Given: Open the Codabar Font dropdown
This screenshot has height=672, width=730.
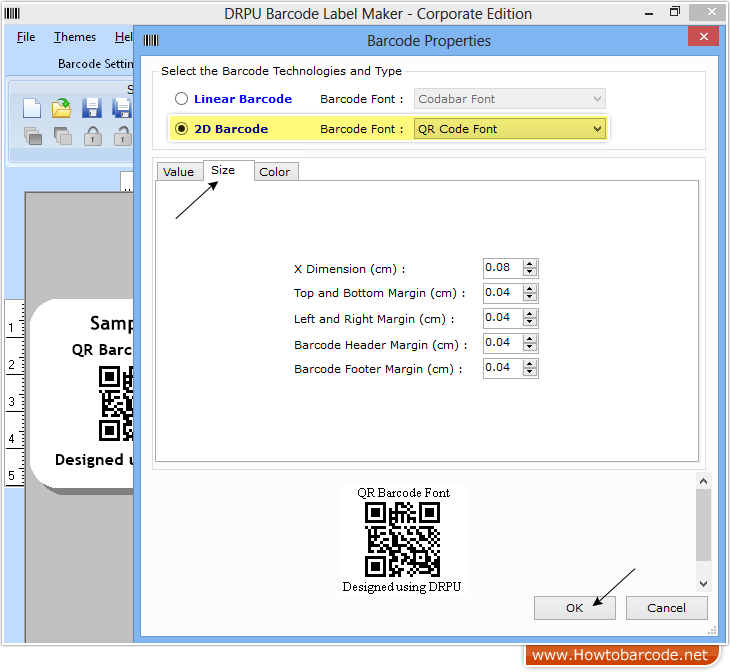Looking at the screenshot, I should pyautogui.click(x=510, y=99).
